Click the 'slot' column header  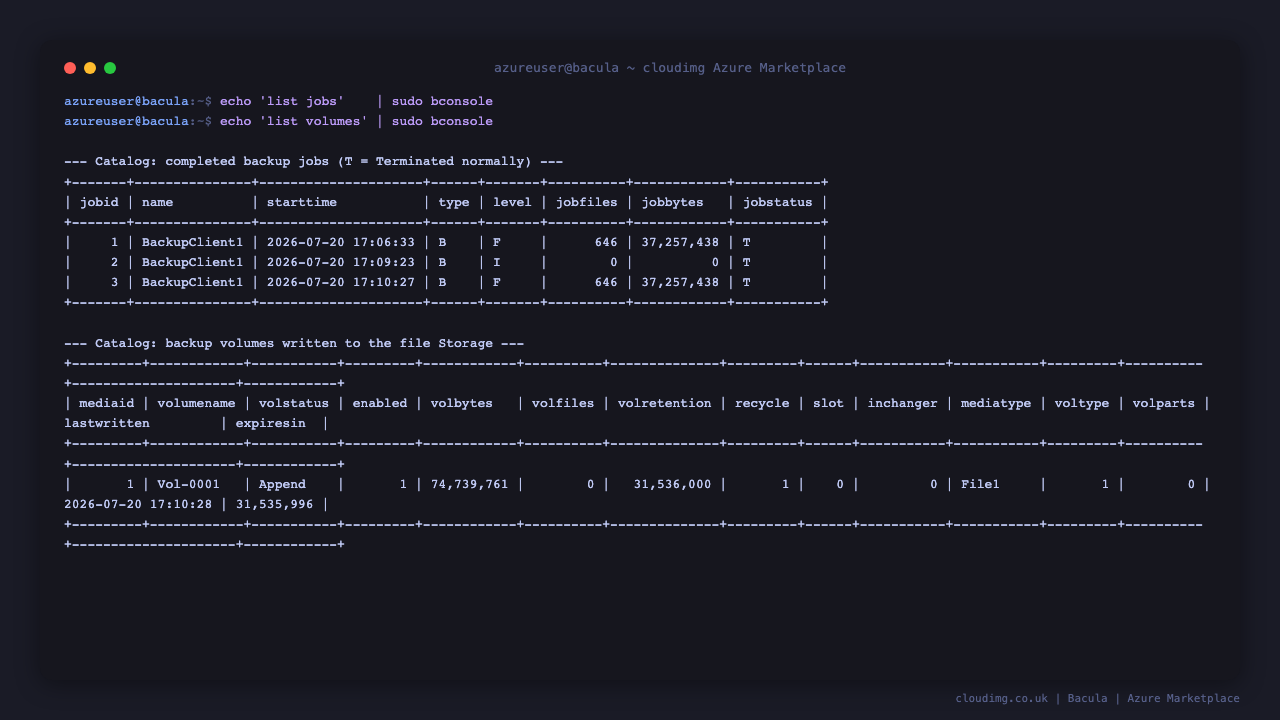pos(828,404)
